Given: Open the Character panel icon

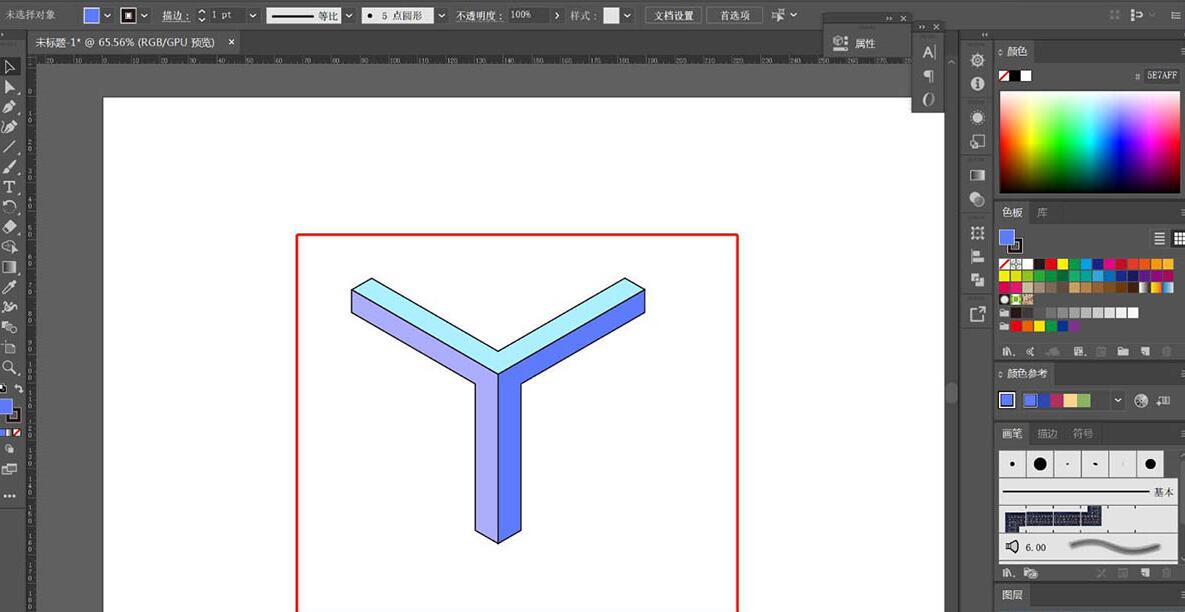Looking at the screenshot, I should [x=929, y=52].
